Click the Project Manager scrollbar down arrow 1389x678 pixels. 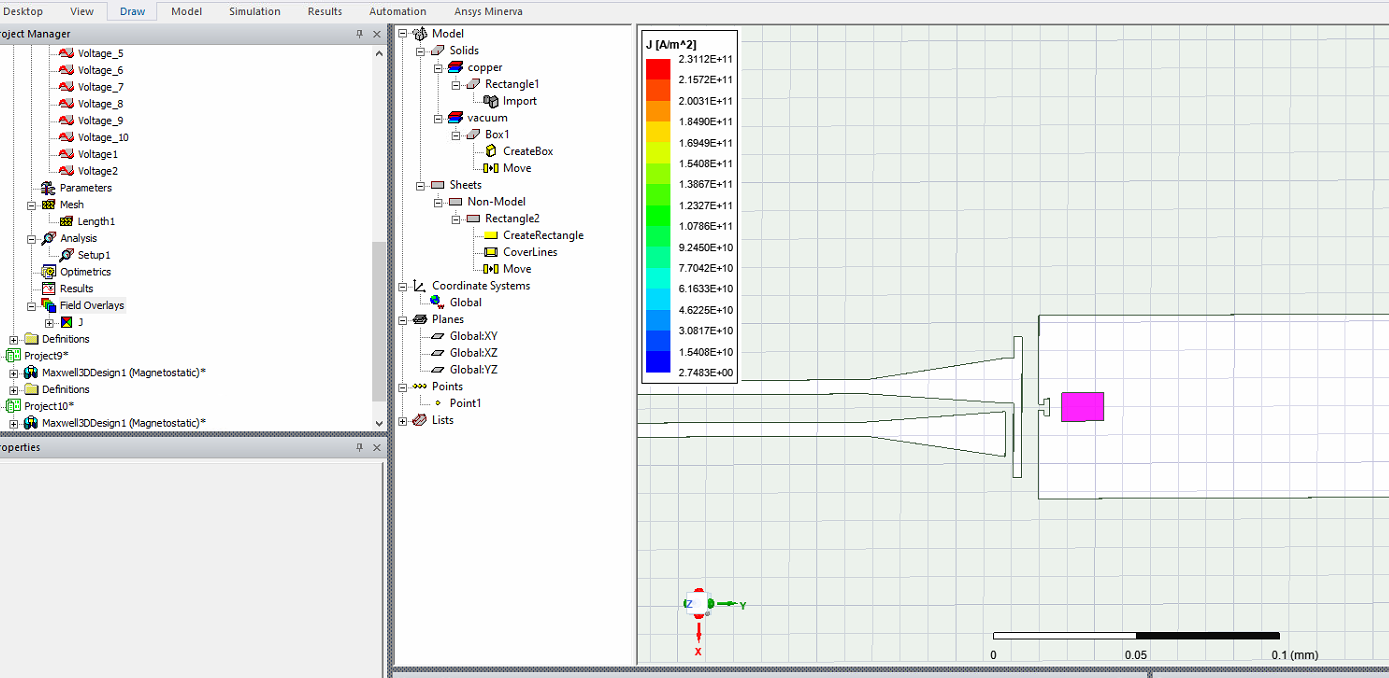tap(379, 423)
